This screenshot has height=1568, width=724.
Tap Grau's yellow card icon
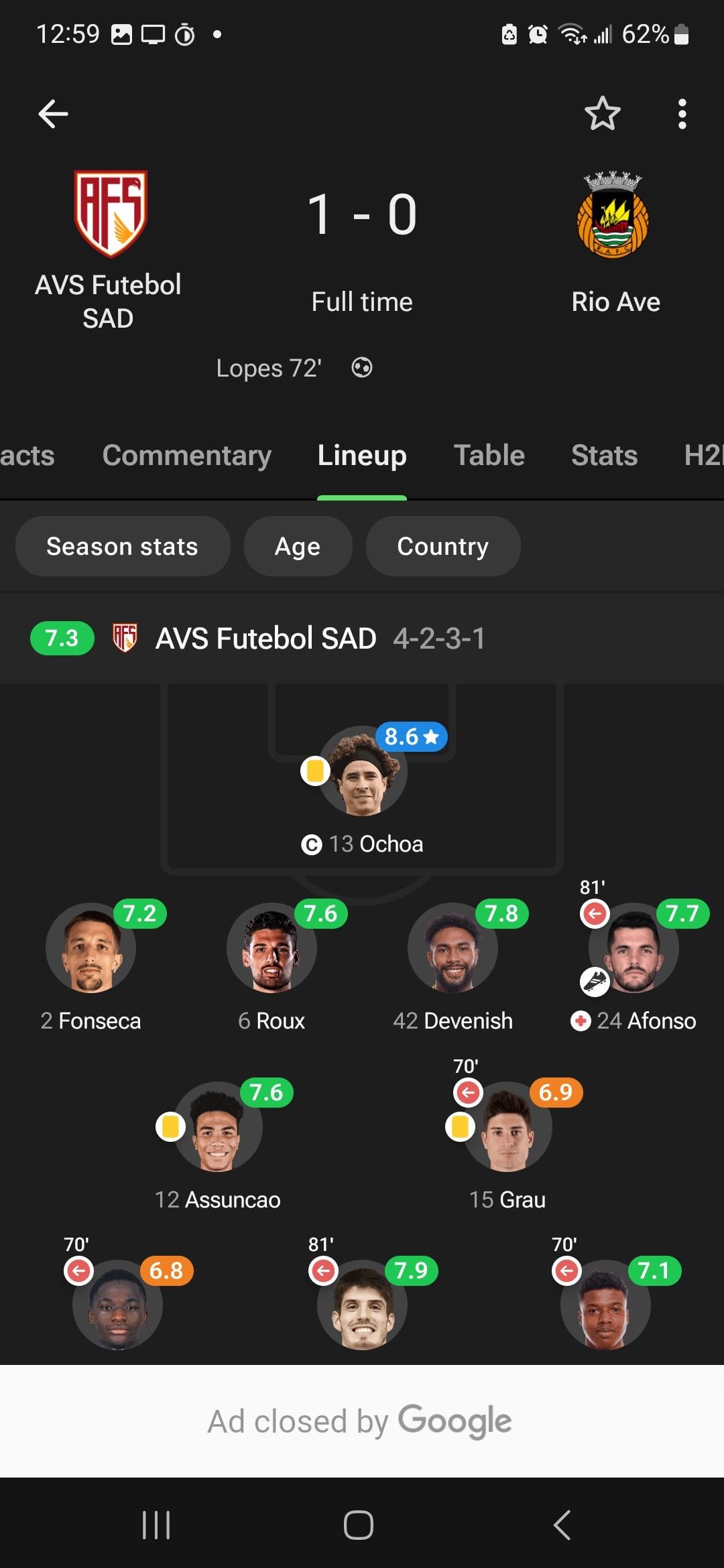point(461,1126)
